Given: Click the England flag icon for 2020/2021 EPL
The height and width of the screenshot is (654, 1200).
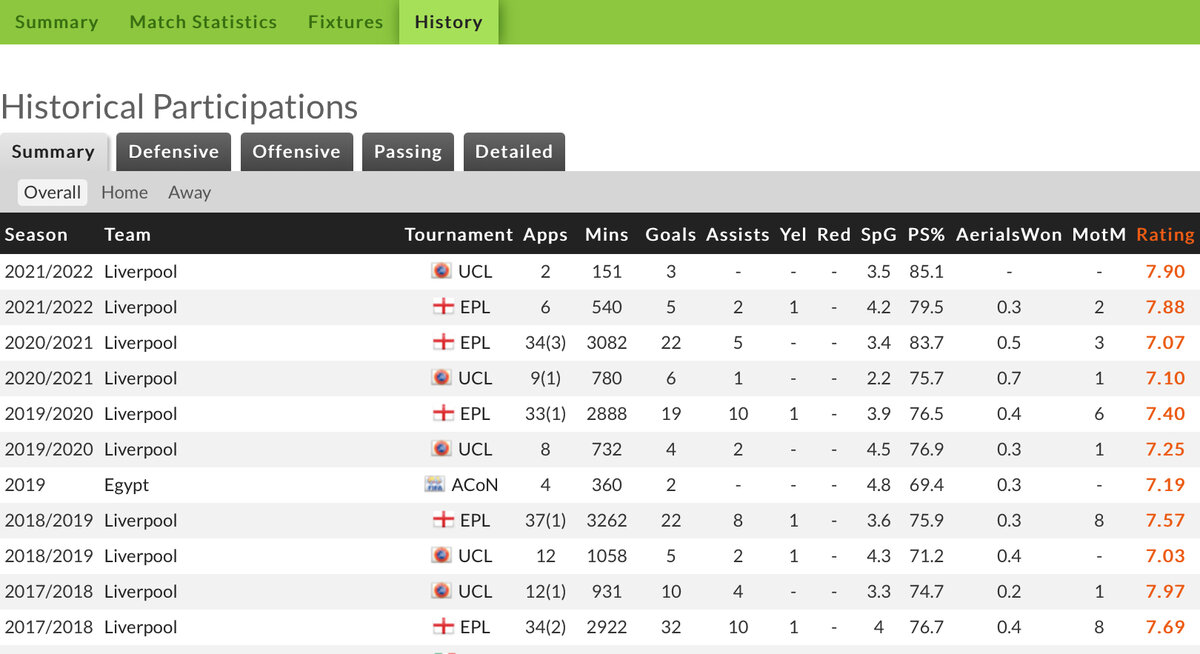Looking at the screenshot, I should click(x=441, y=342).
